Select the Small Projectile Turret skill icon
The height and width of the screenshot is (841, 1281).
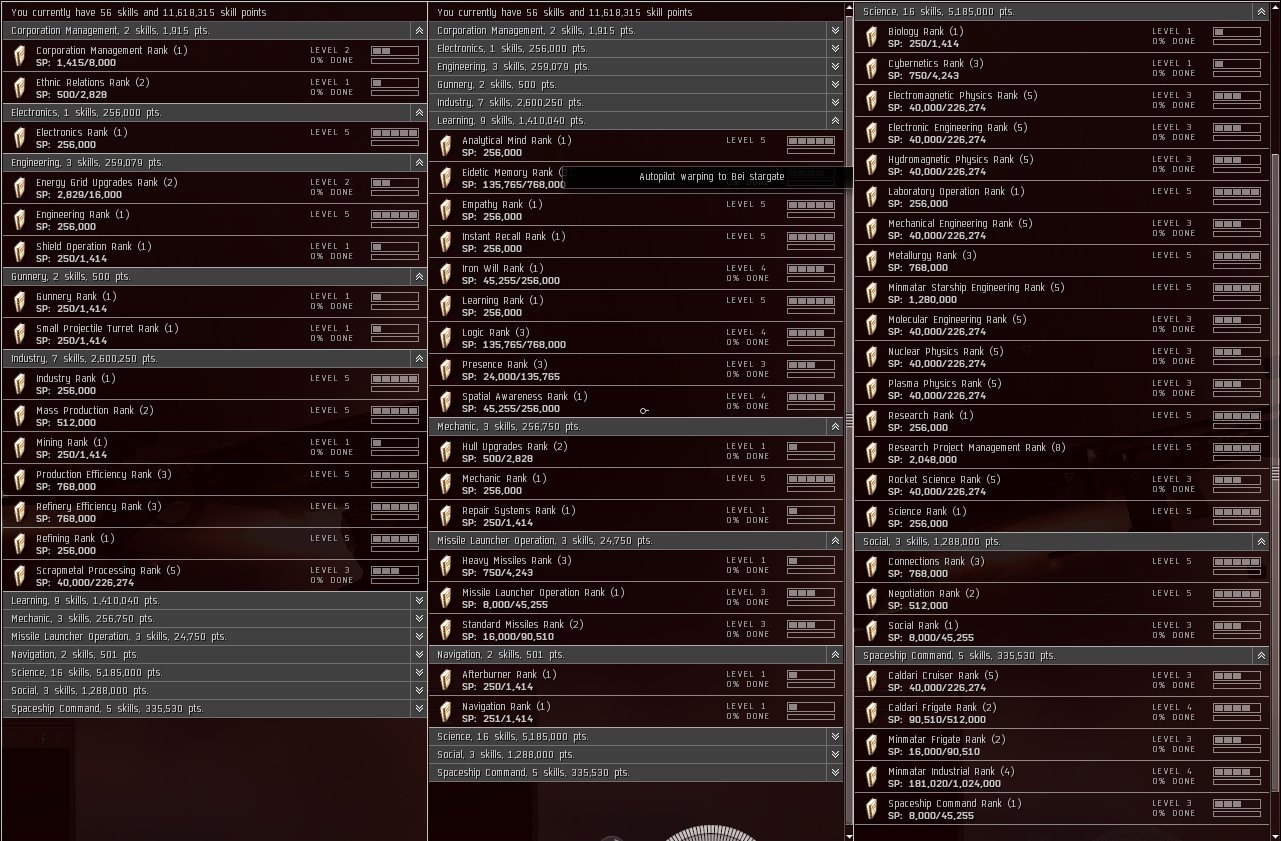(x=19, y=334)
